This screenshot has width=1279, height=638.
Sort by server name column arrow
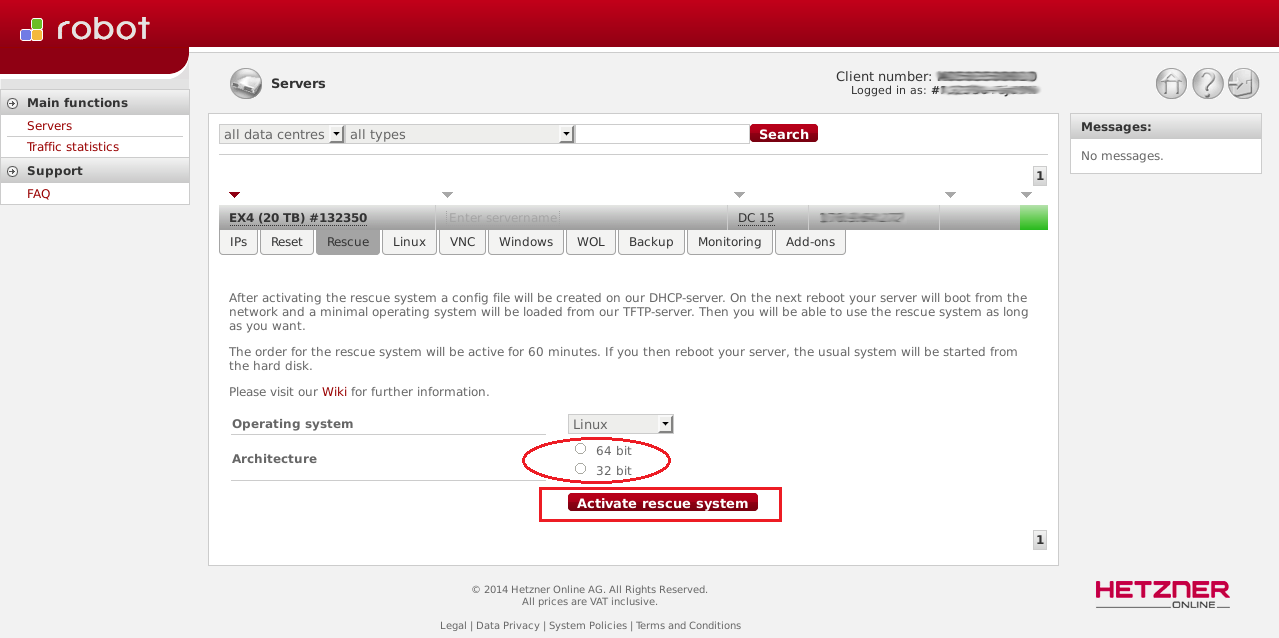447,194
